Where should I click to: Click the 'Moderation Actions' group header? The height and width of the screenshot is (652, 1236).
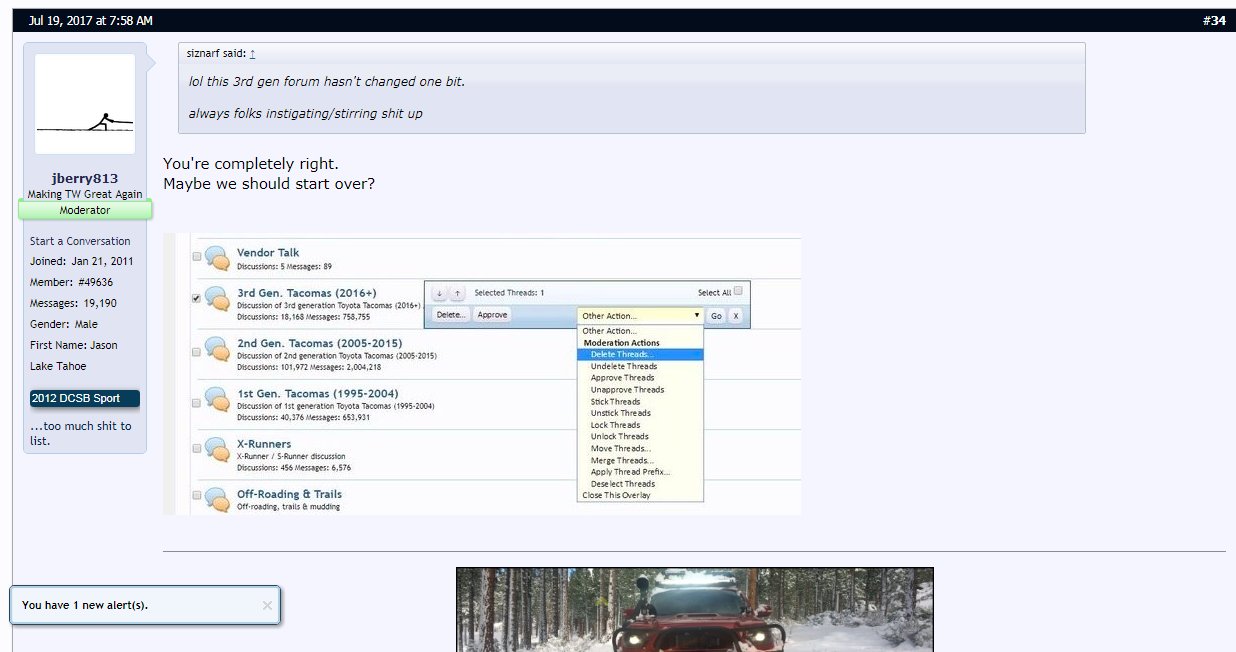coord(621,343)
